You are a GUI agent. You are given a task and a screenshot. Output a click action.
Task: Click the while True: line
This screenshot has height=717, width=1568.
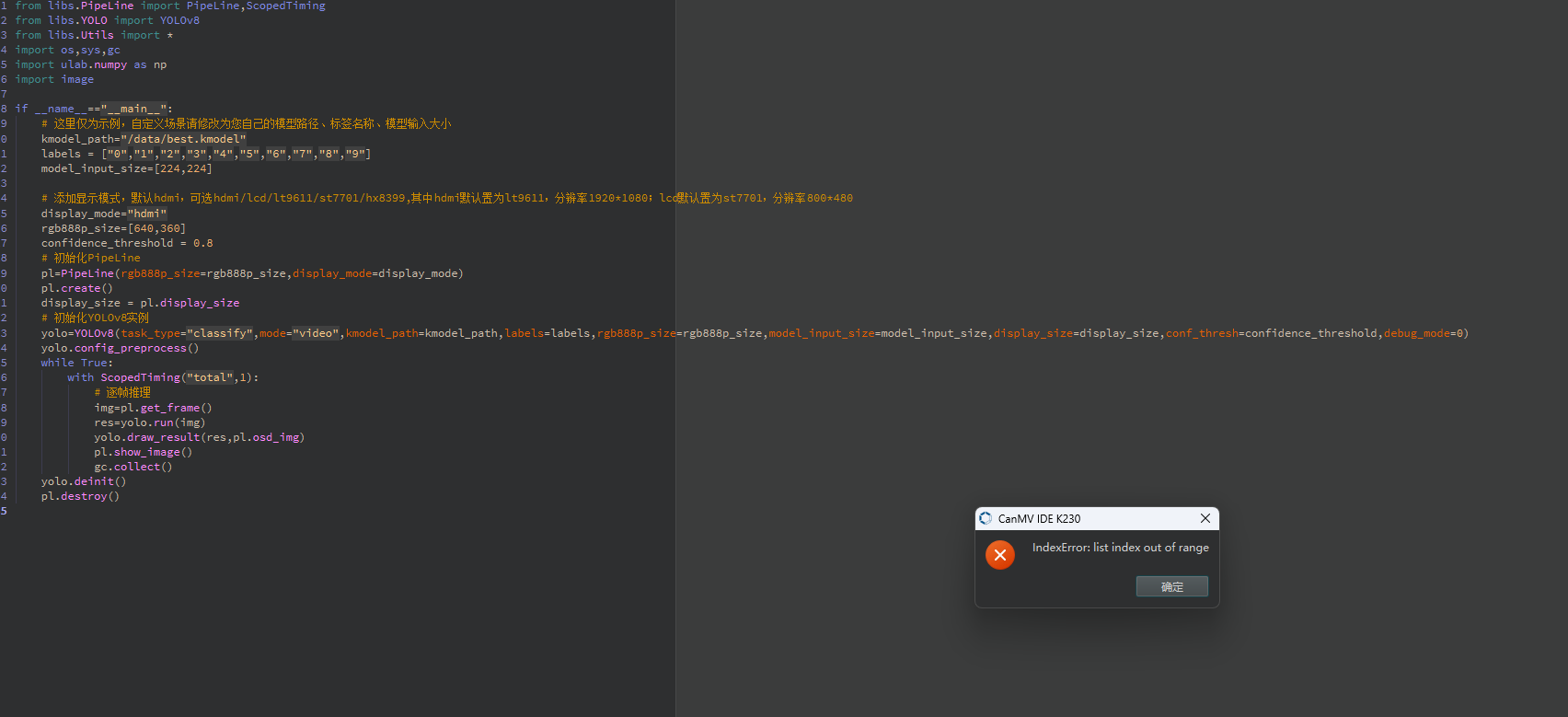click(76, 363)
